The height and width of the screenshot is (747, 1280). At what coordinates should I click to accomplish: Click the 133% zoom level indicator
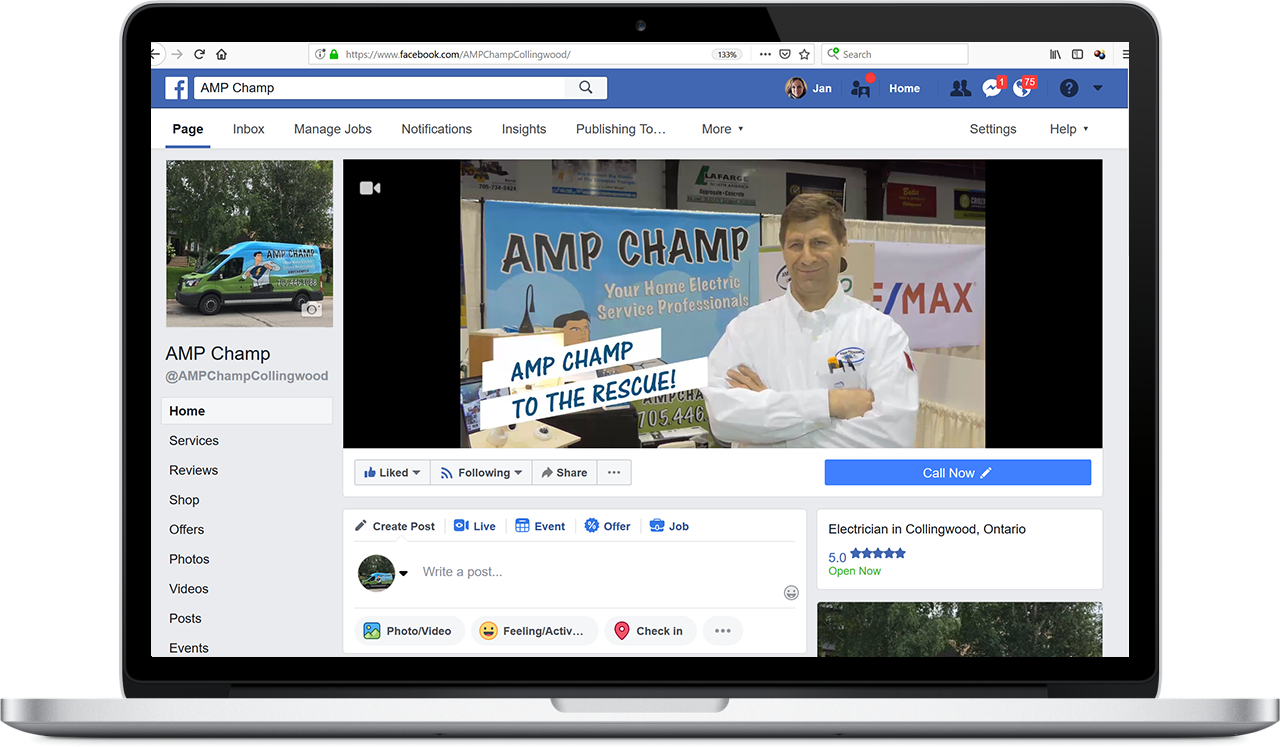point(726,55)
